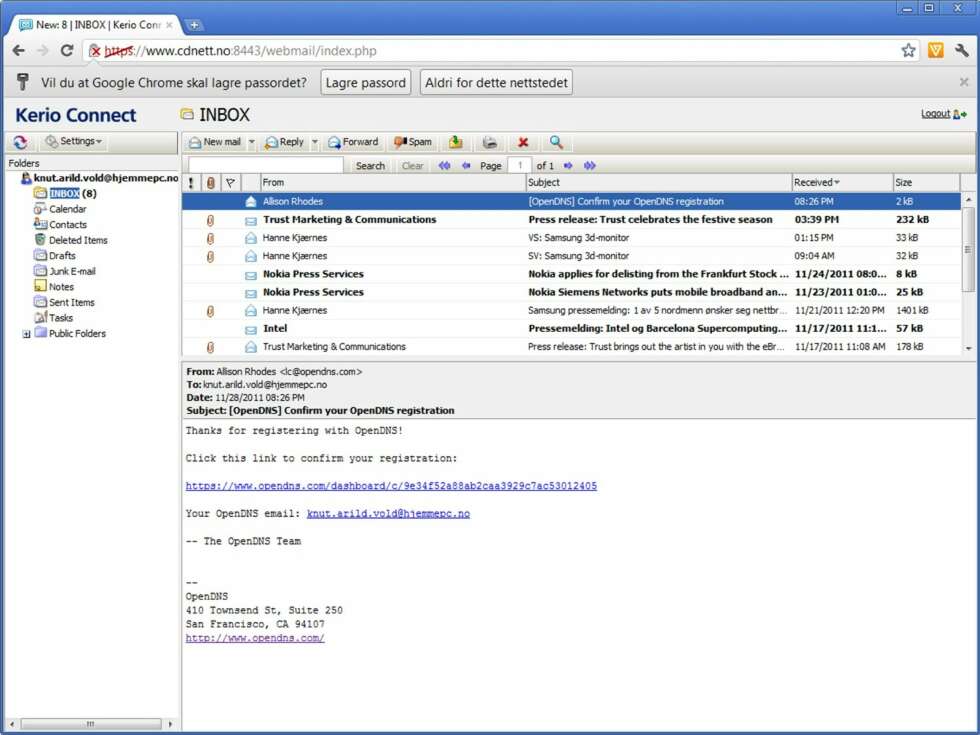Open Nokia Siemens Networks mobile broadband message

(571, 292)
